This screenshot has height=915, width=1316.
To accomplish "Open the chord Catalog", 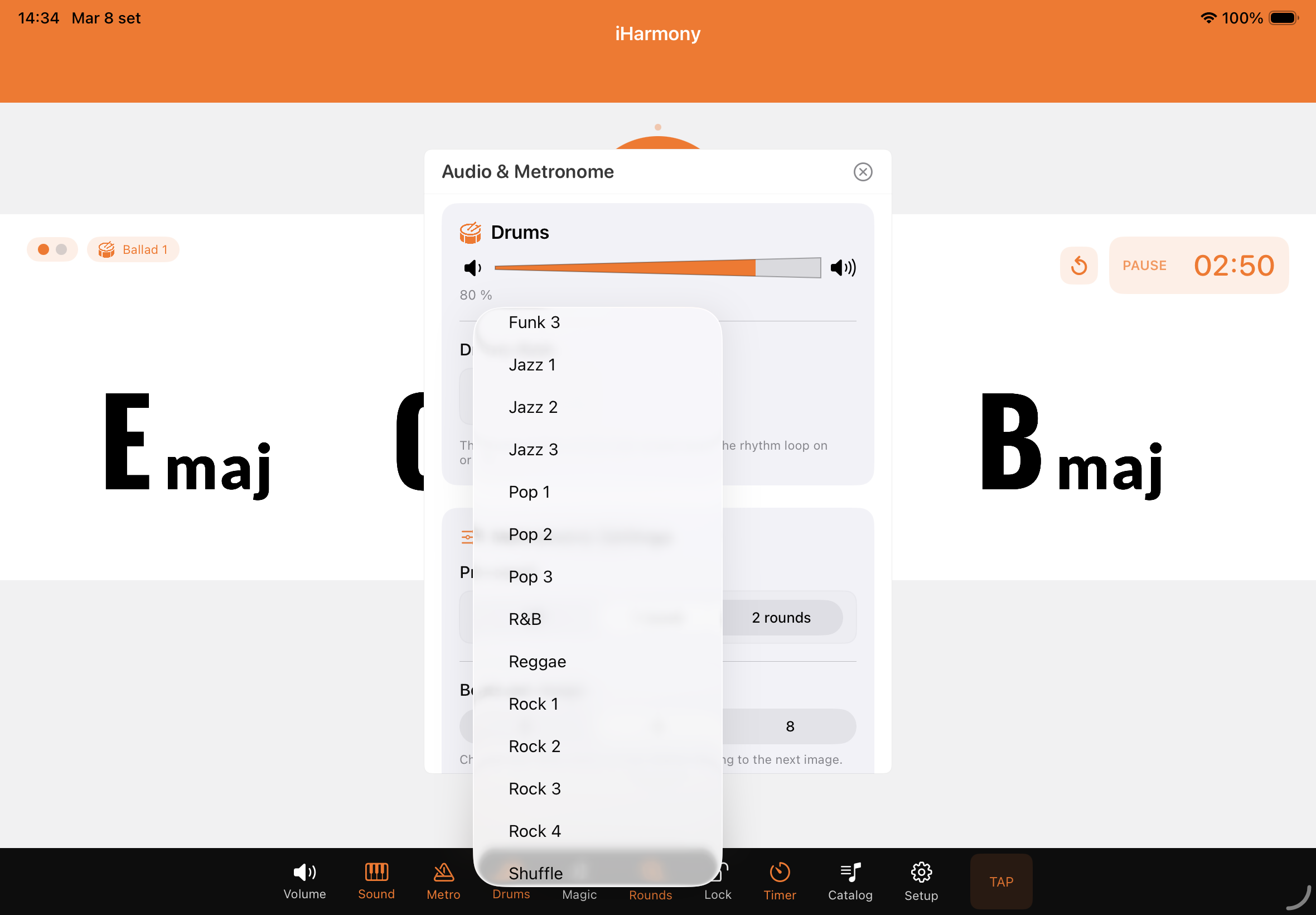I will tap(850, 881).
